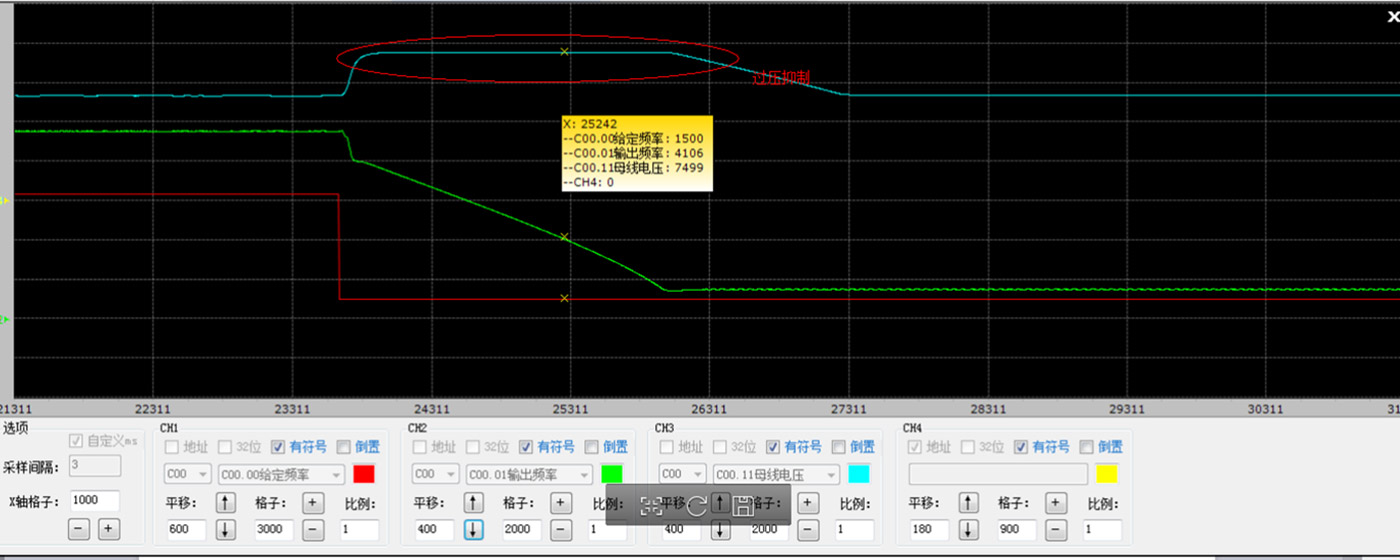Open CH3 C00 group dropdown
The height and width of the screenshot is (560, 1400).
[683, 474]
